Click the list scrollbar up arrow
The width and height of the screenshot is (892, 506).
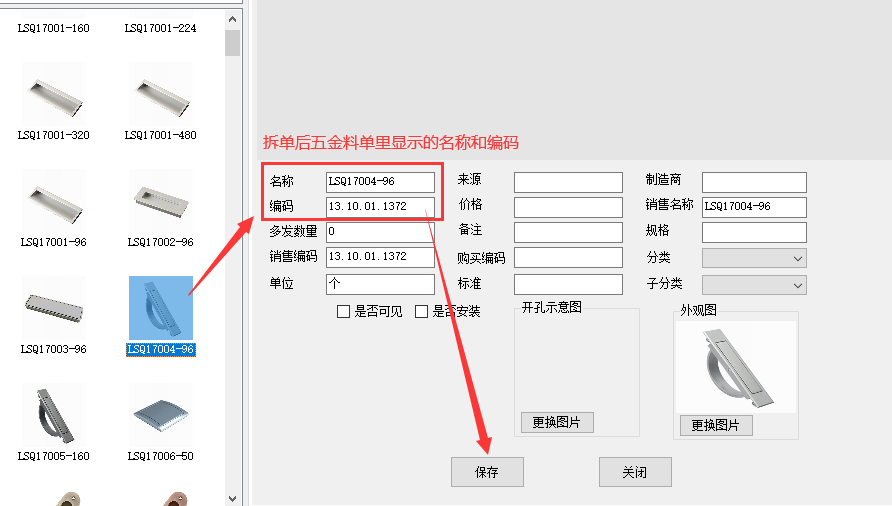pyautogui.click(x=232, y=19)
